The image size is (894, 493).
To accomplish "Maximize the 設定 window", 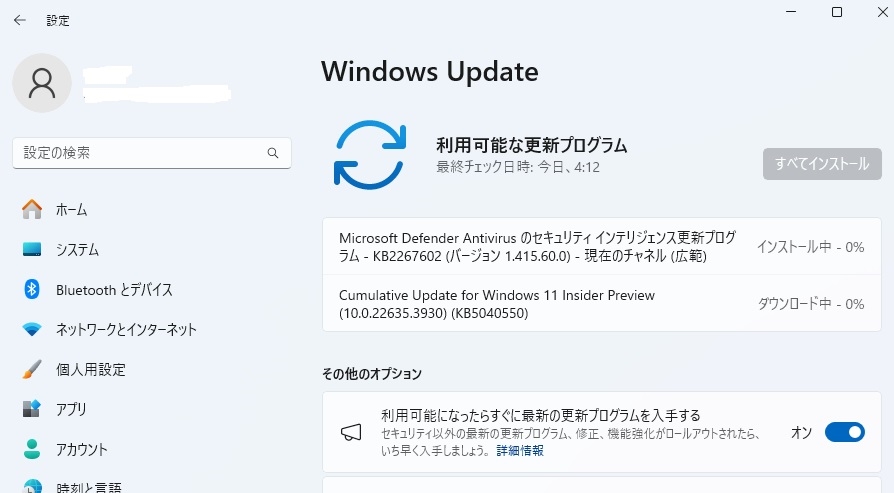I will pos(836,12).
